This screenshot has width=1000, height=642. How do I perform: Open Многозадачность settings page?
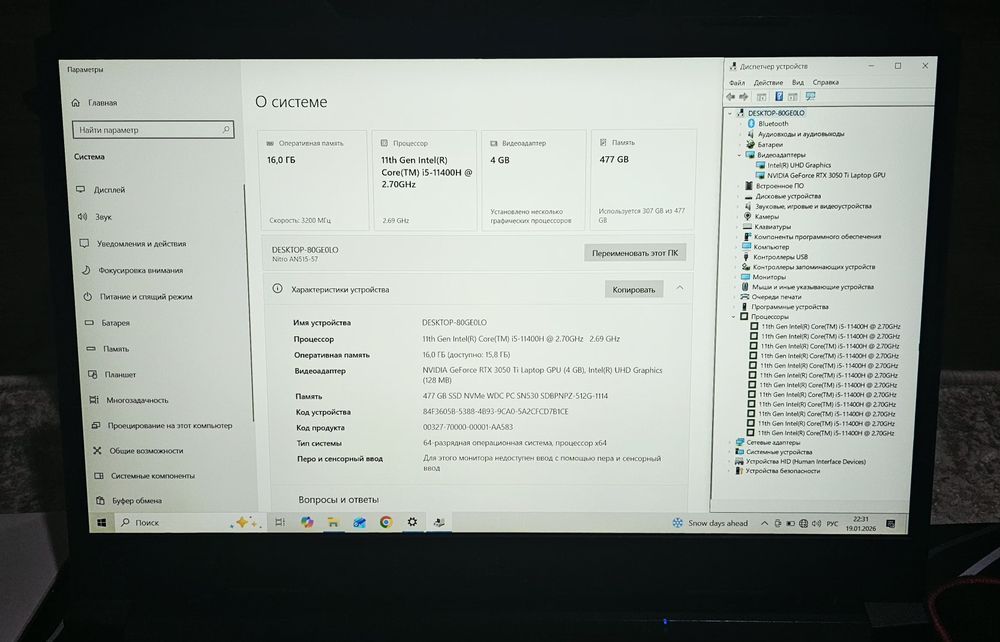tap(129, 400)
